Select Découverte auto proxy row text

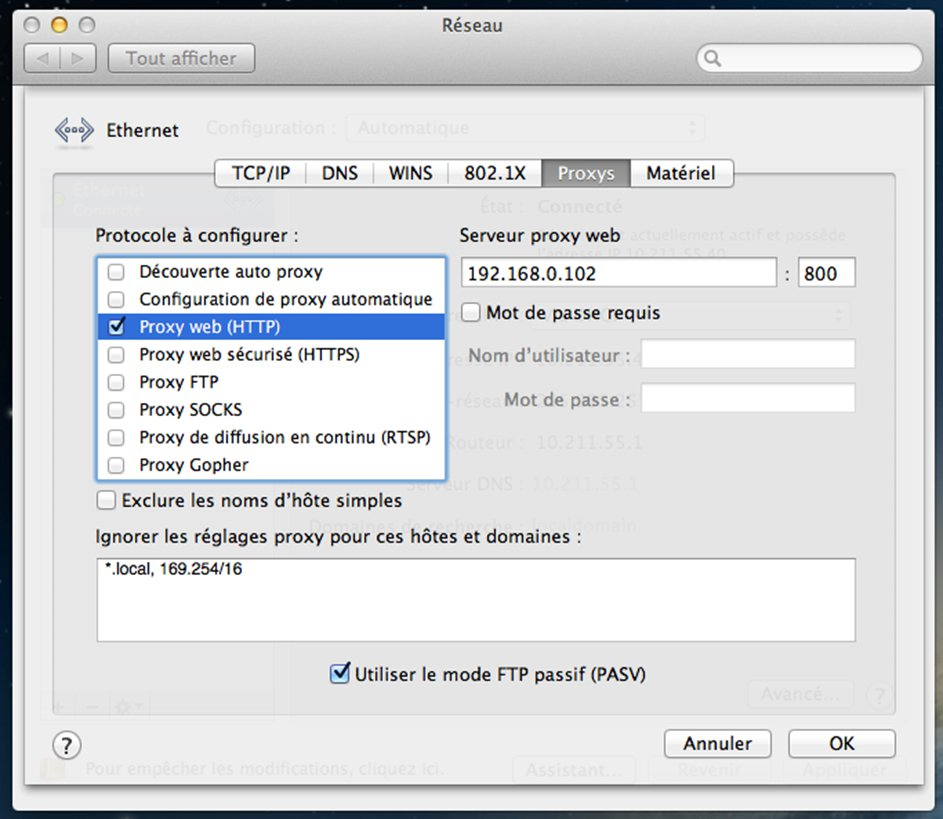tap(231, 272)
